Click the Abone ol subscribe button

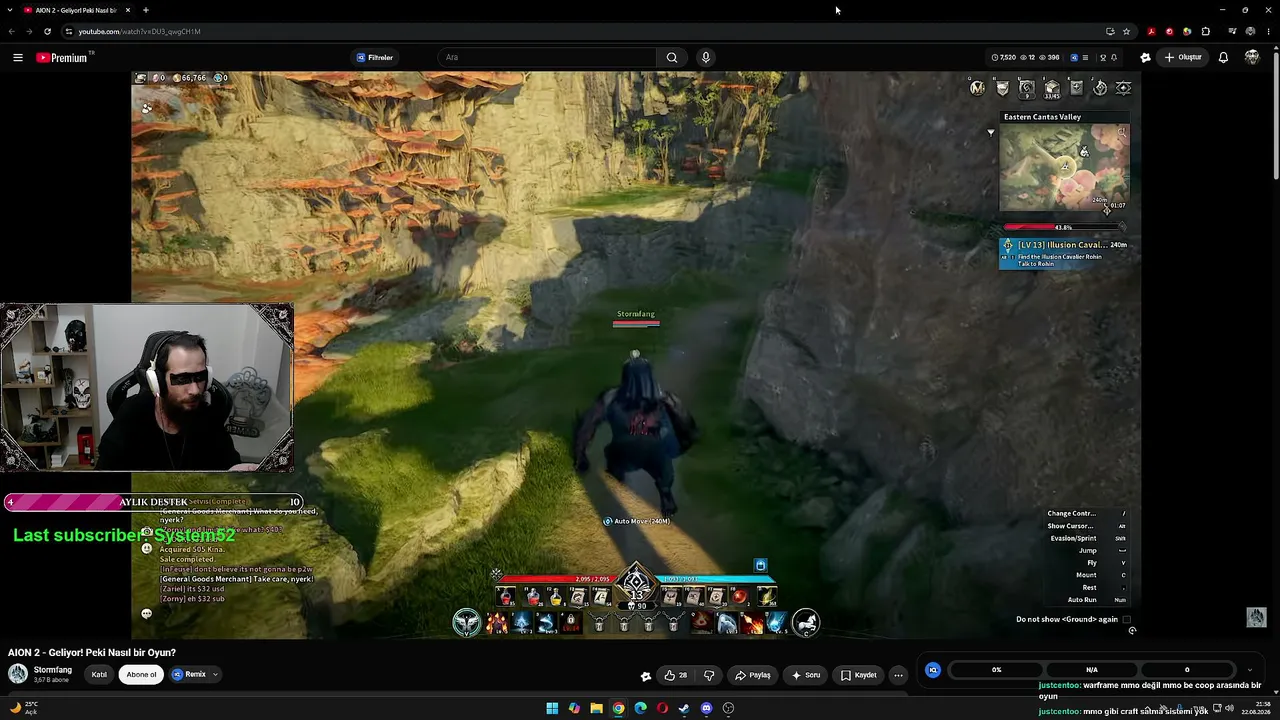pyautogui.click(x=141, y=675)
